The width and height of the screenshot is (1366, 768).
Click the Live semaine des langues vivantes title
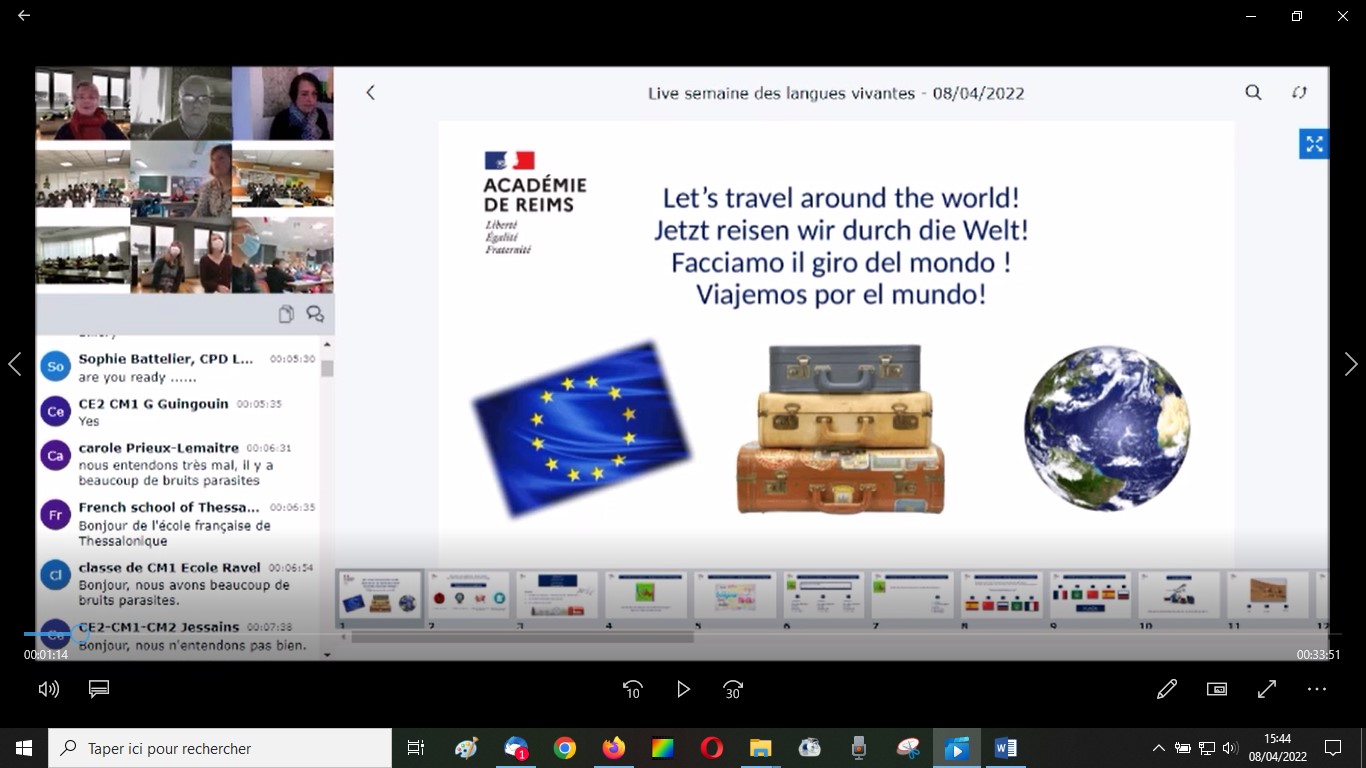836,93
